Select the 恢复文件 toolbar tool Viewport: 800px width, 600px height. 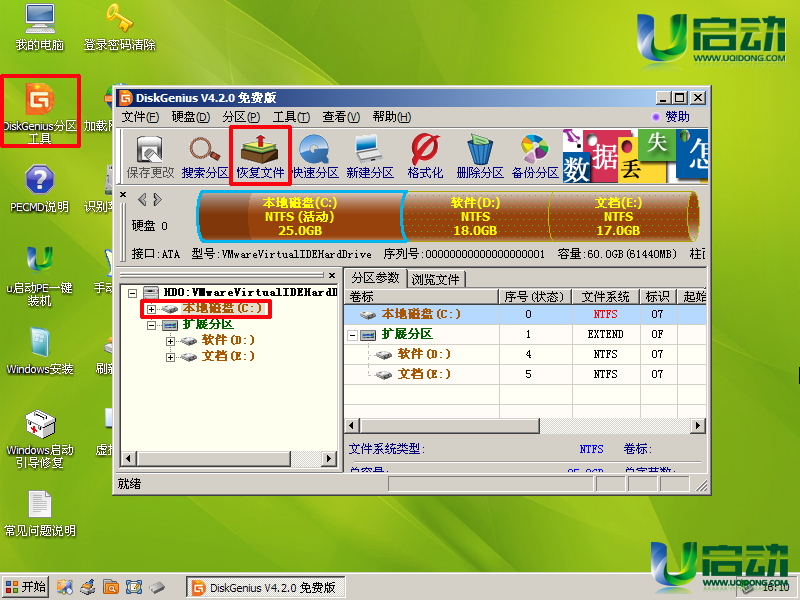click(260, 156)
